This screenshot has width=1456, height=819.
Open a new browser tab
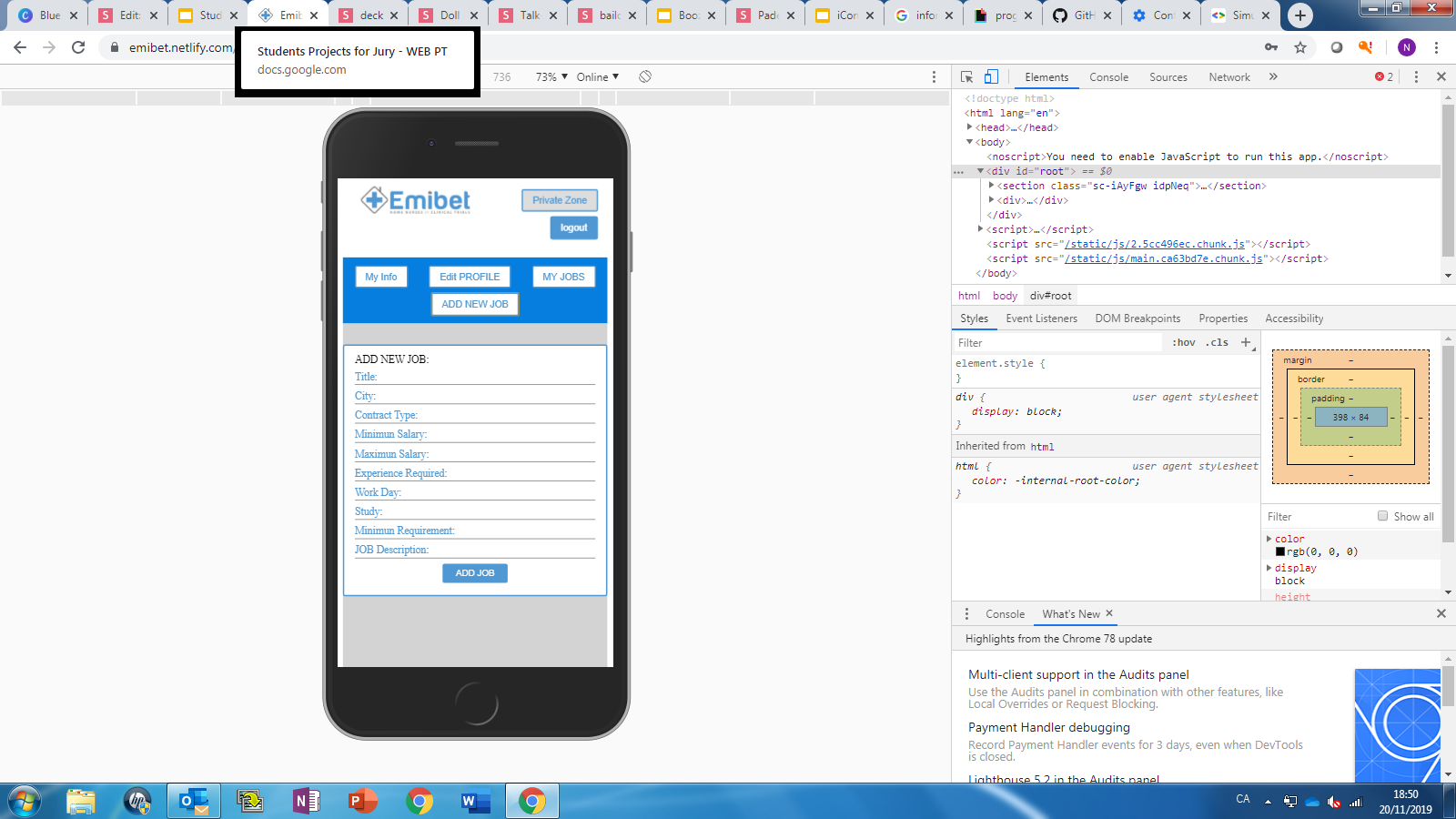pos(1300,15)
